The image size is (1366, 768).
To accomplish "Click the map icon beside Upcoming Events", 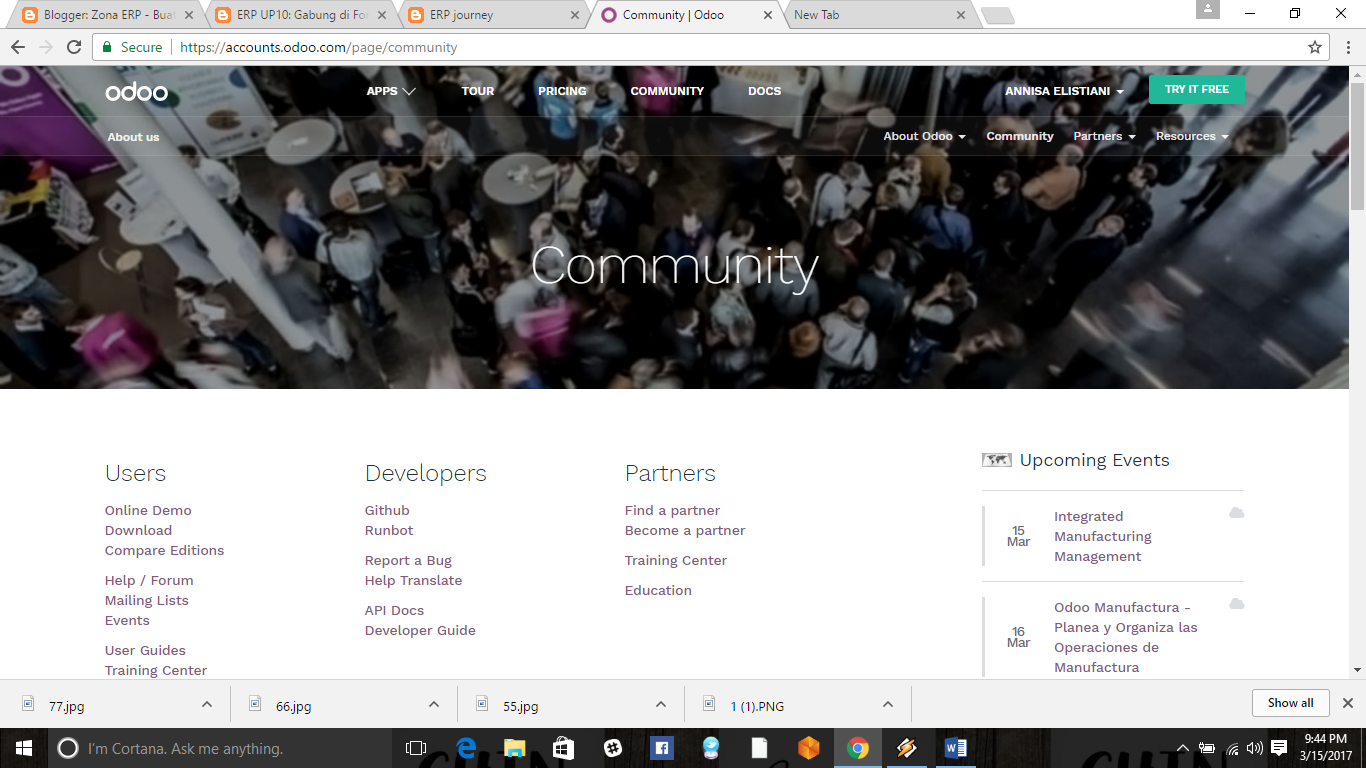I will 997,460.
